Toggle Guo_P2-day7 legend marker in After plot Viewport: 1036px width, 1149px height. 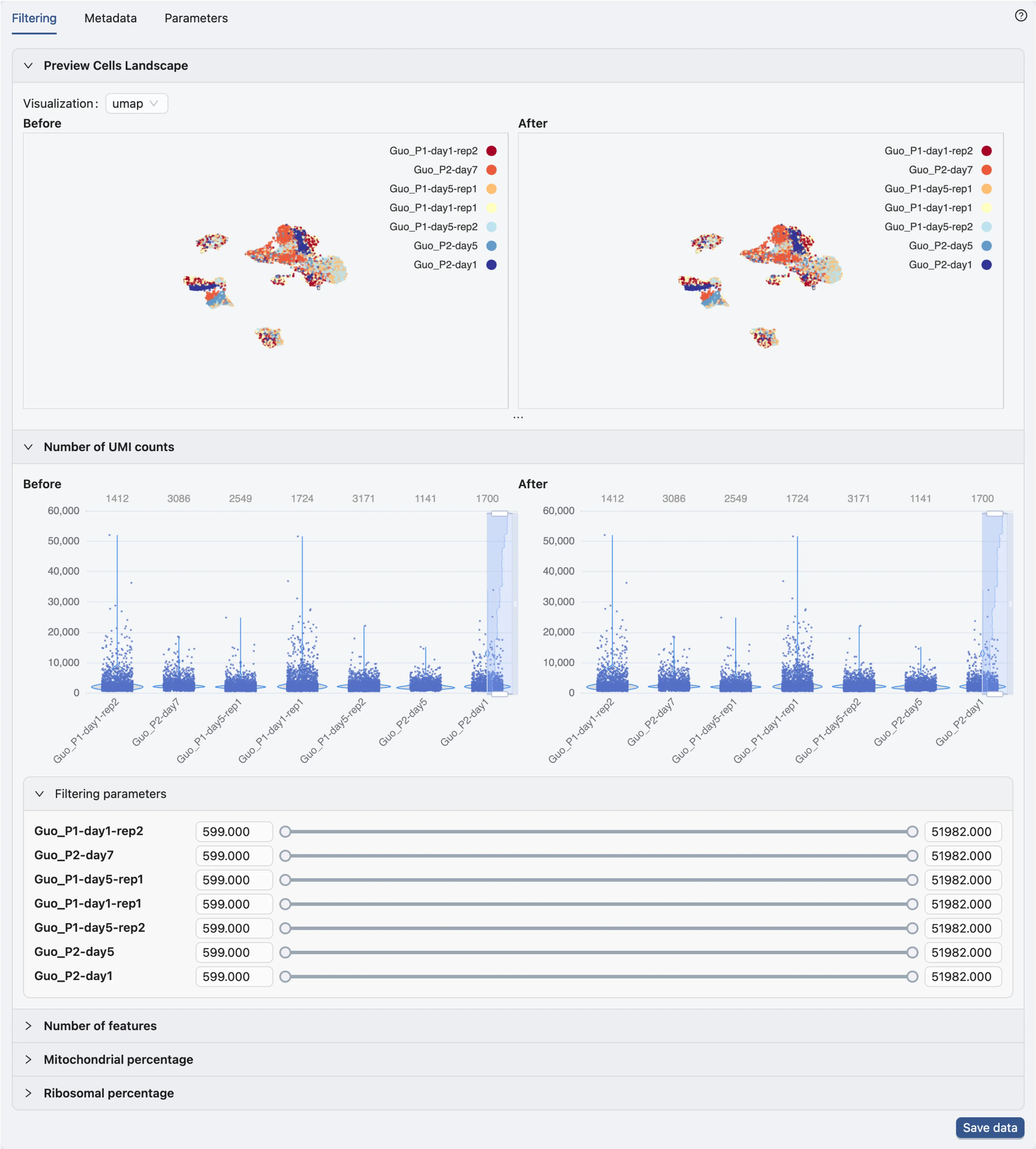coord(987,170)
